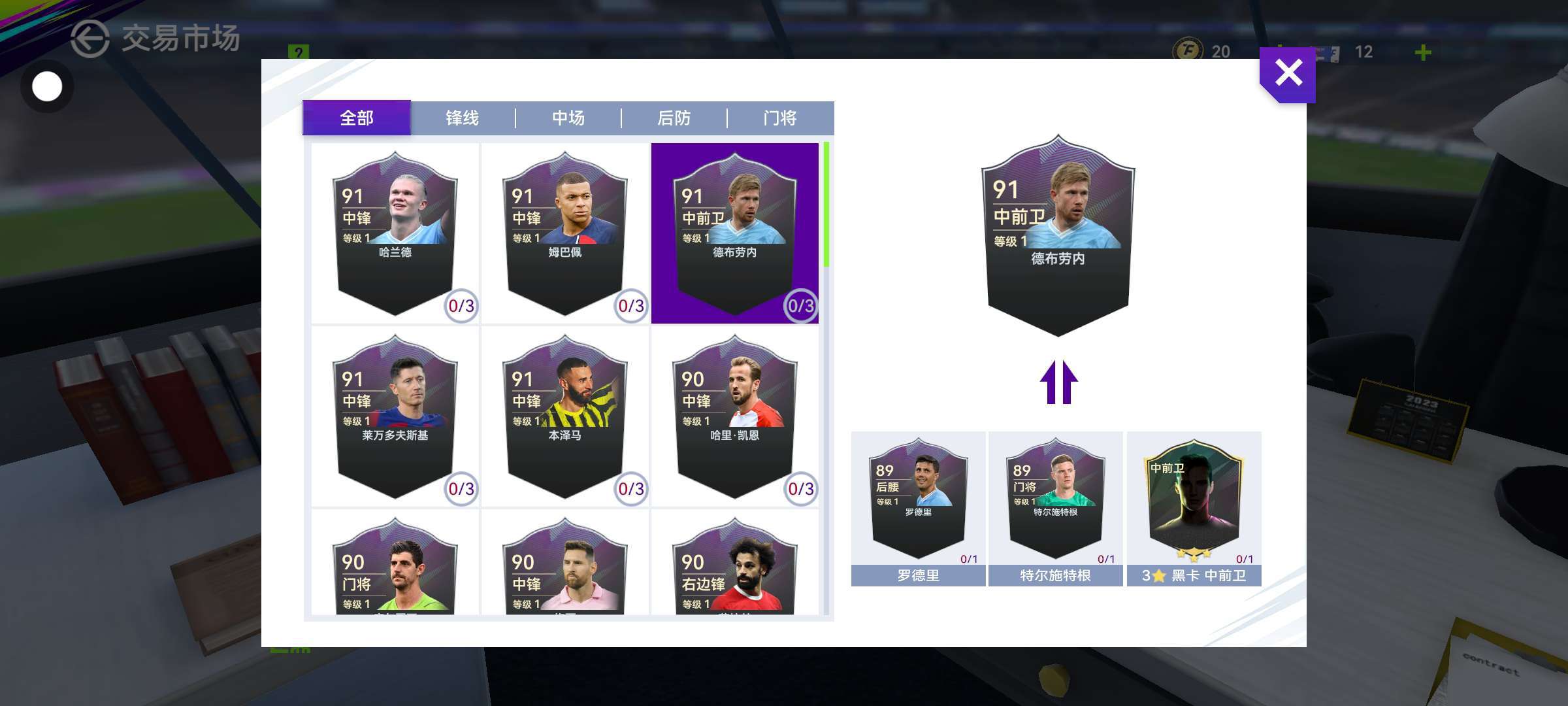Click 哈兰德 card's 0/3 counter badge

461,305
